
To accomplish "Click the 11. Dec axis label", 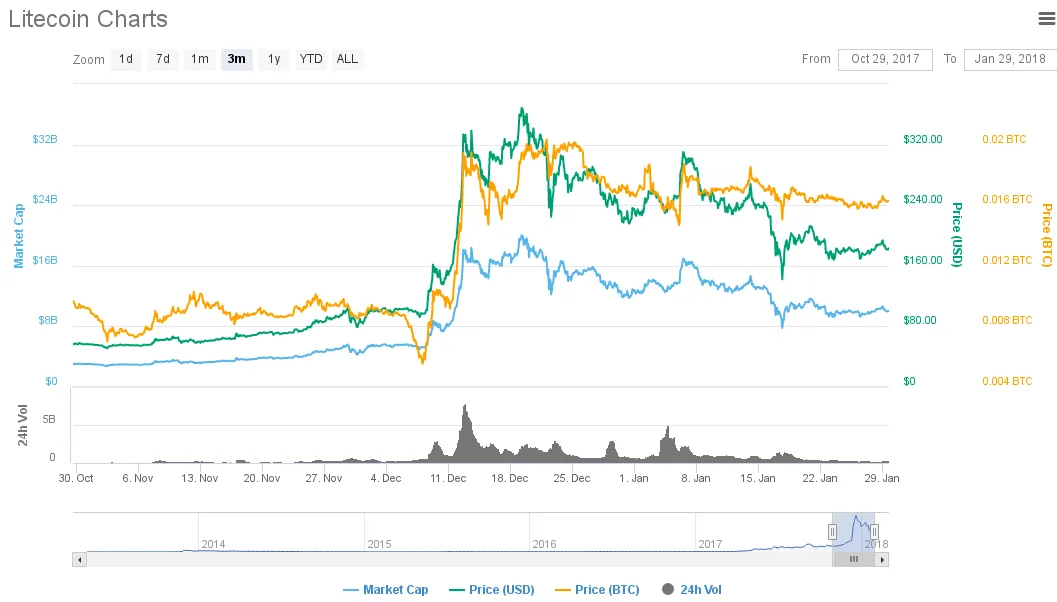I will click(448, 478).
